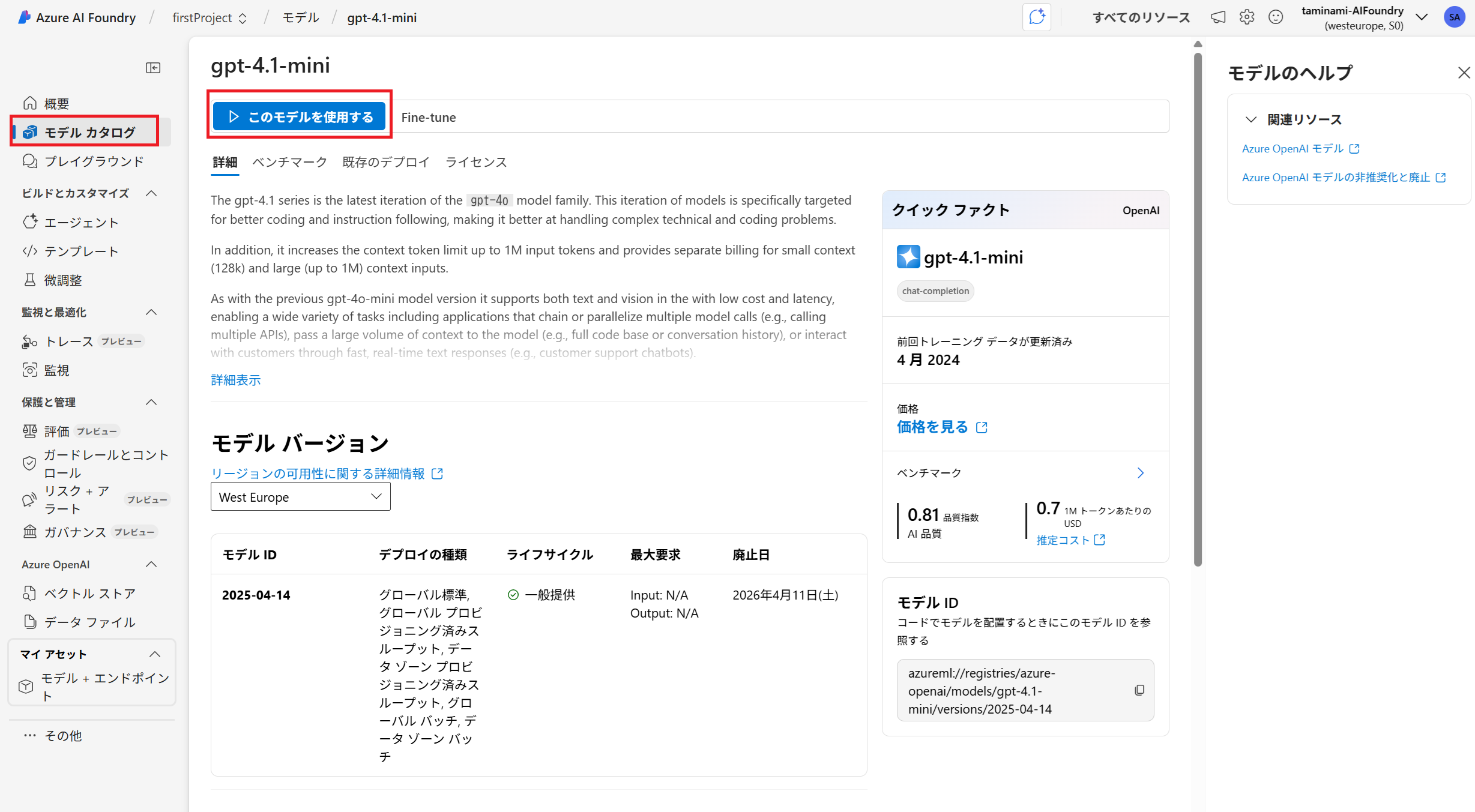This screenshot has width=1475, height=812.
Task: Click the main vertical scrollbar
Action: point(1198,309)
